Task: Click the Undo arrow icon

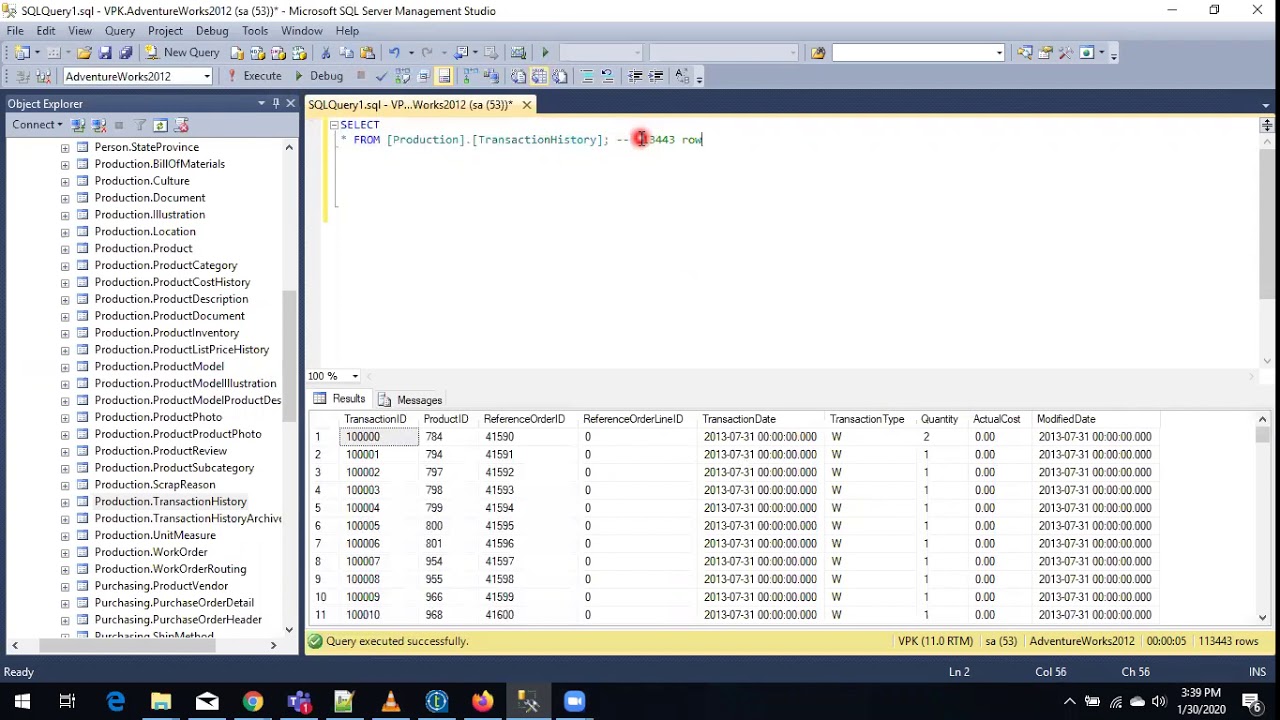Action: pos(394,52)
